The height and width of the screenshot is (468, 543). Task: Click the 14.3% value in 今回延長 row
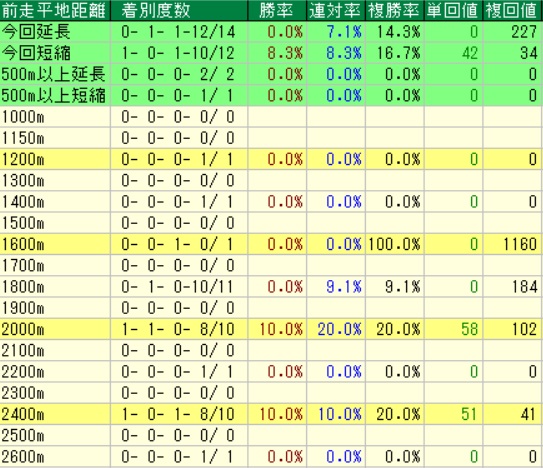click(398, 32)
